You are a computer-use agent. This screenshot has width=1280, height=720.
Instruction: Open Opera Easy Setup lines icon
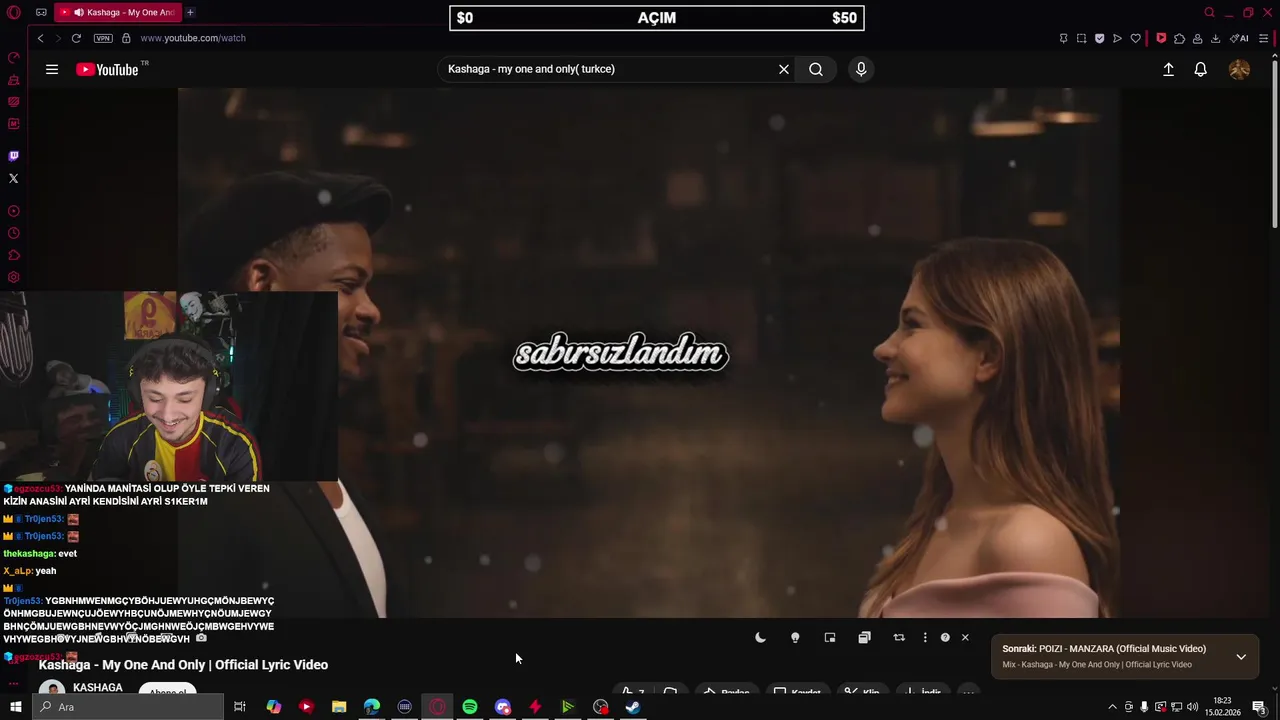[x=1264, y=38]
